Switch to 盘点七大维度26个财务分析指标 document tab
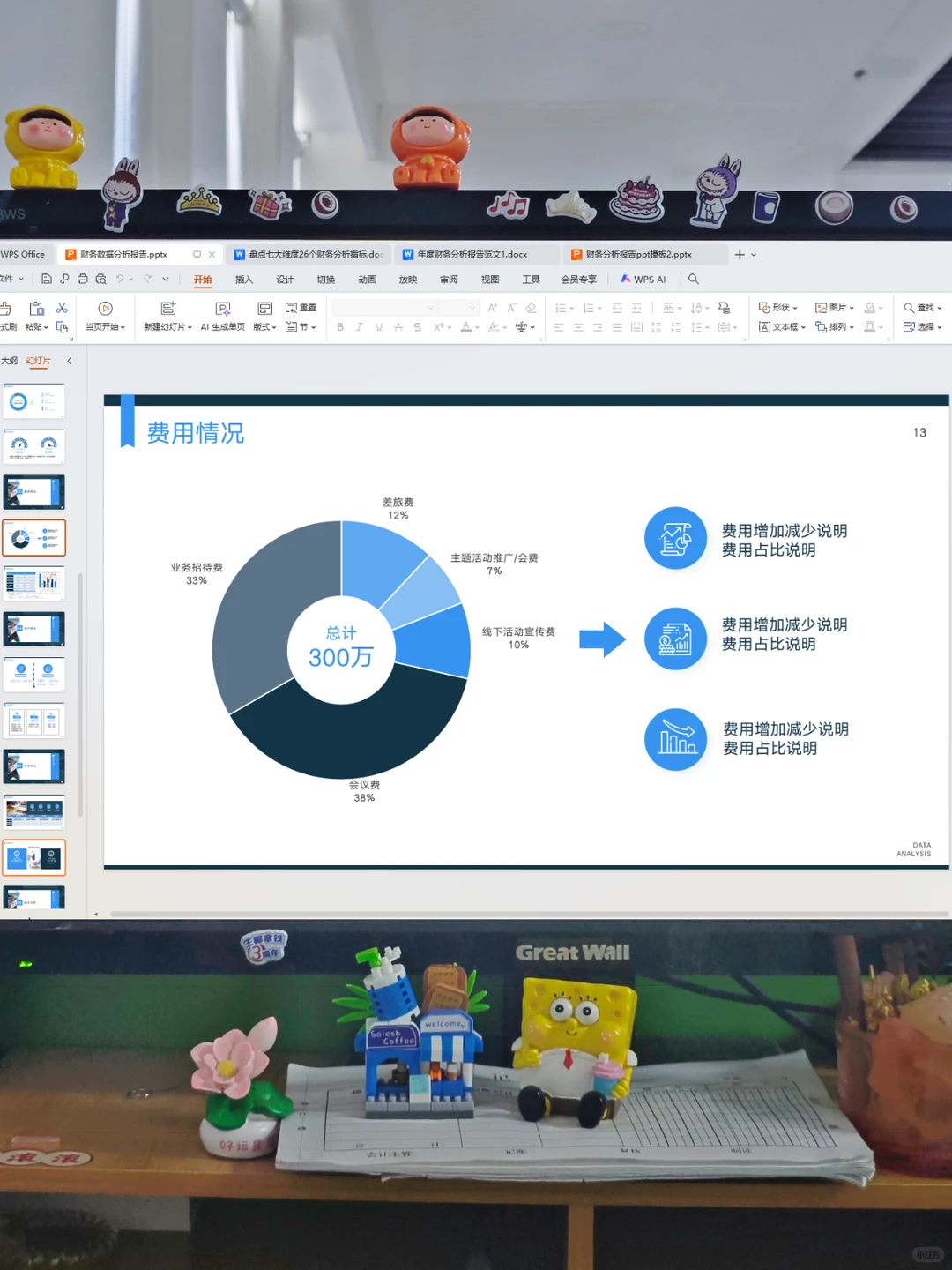952x1270 pixels. pos(308,254)
